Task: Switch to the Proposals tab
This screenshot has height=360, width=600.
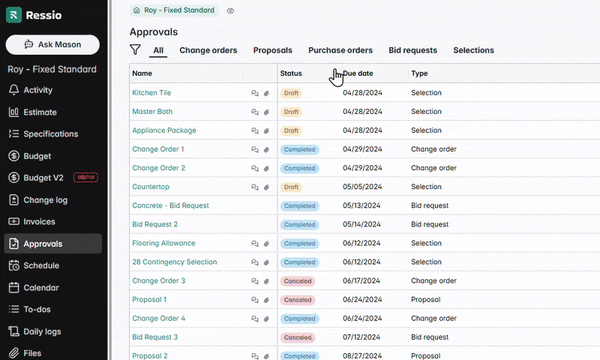Action: pyautogui.click(x=272, y=50)
